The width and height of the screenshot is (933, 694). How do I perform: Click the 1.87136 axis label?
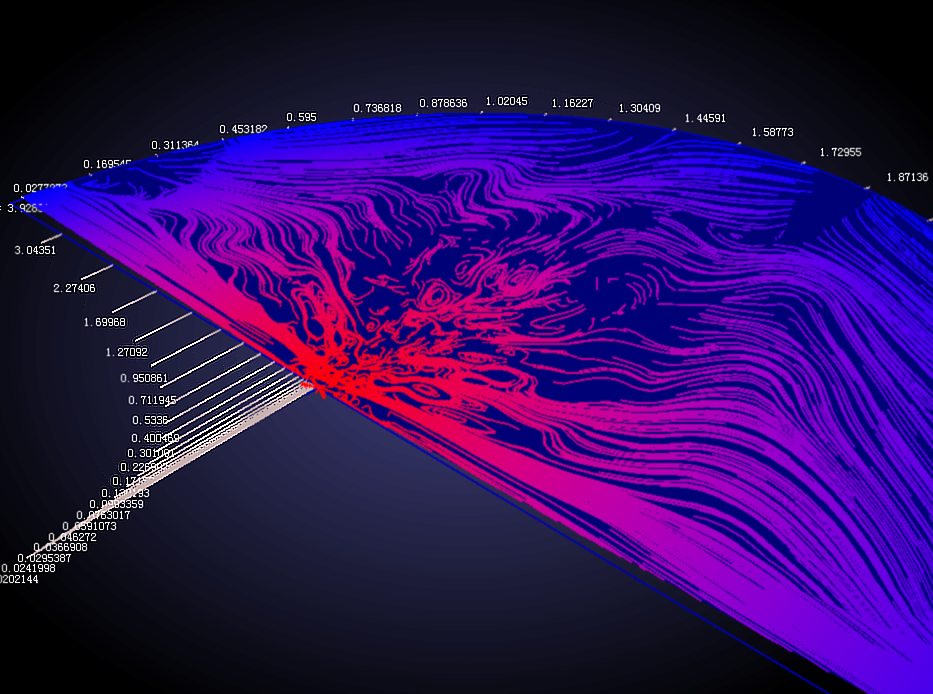coord(907,177)
